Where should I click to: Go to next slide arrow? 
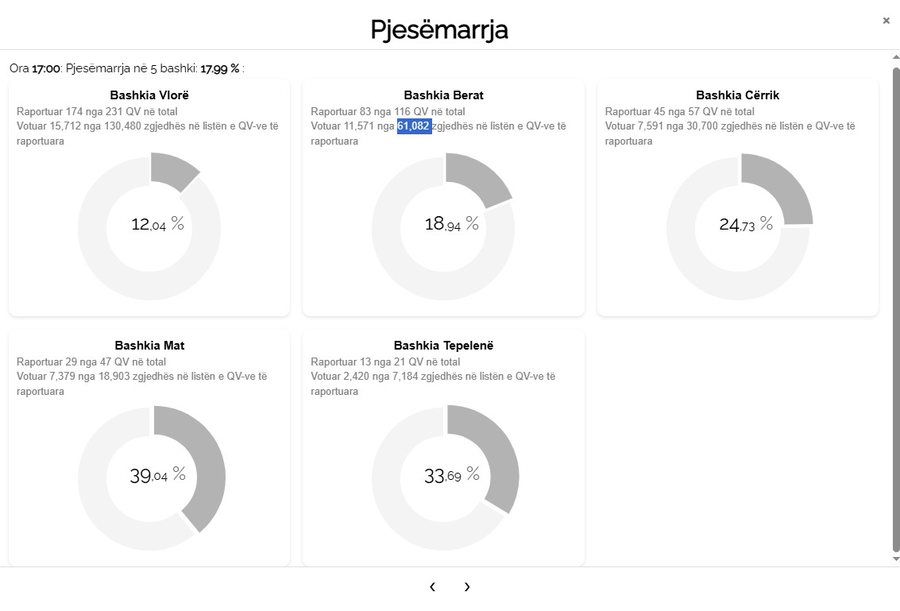tap(467, 587)
